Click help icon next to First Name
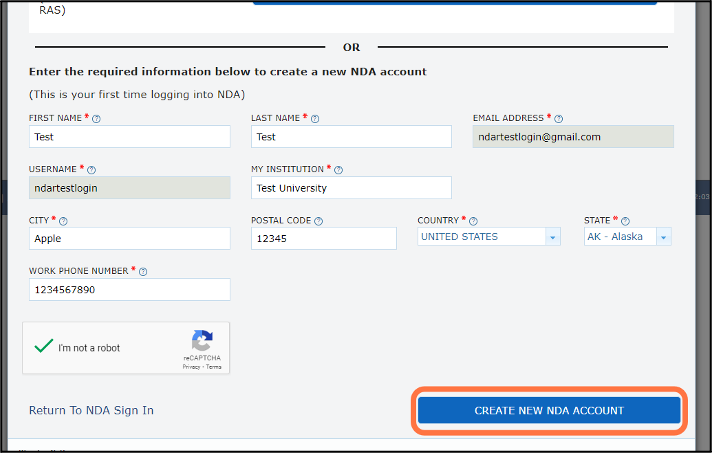Viewport: 712px width, 454px height. tap(96, 119)
